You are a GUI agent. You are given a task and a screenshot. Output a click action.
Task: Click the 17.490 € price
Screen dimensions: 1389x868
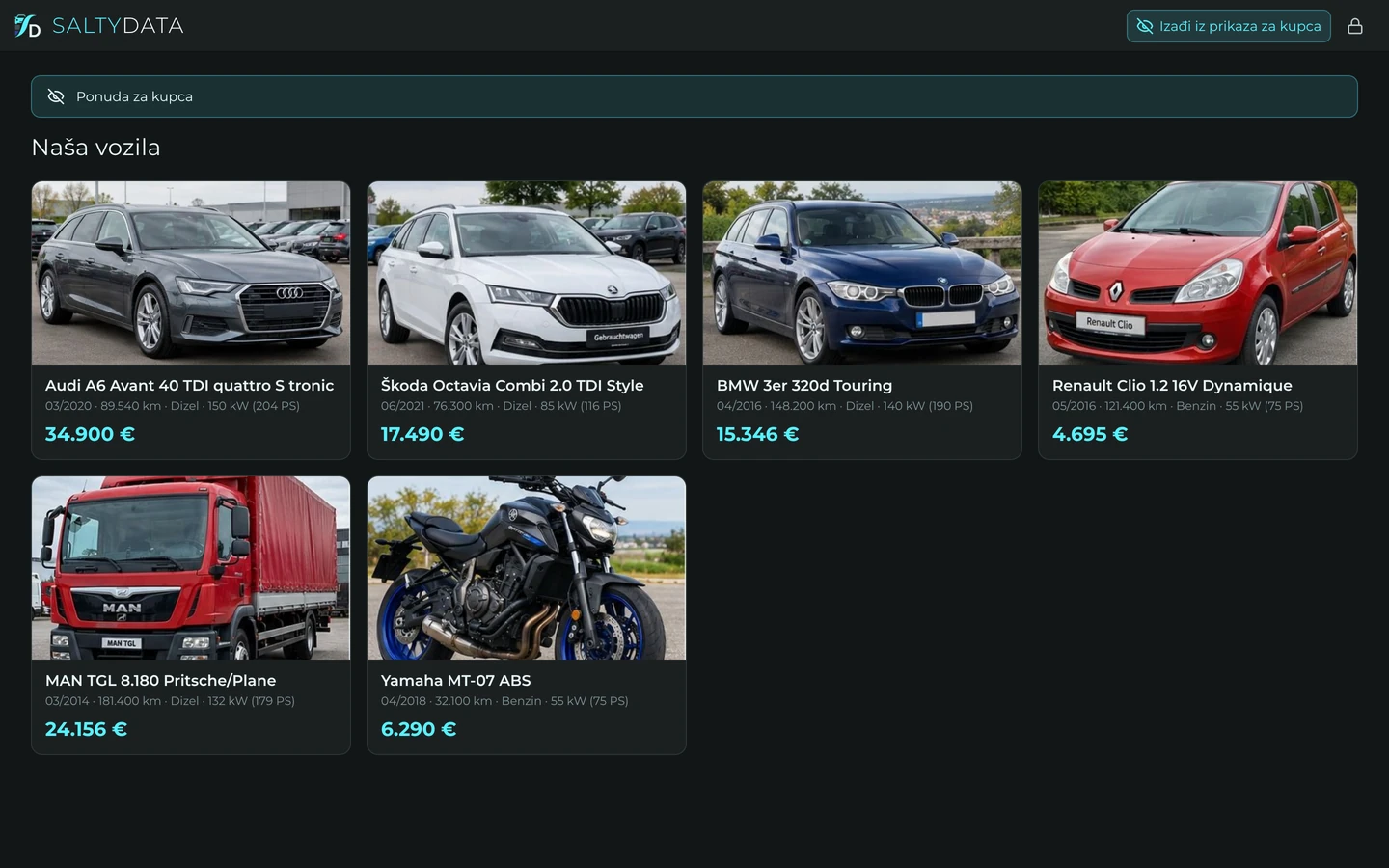click(422, 434)
